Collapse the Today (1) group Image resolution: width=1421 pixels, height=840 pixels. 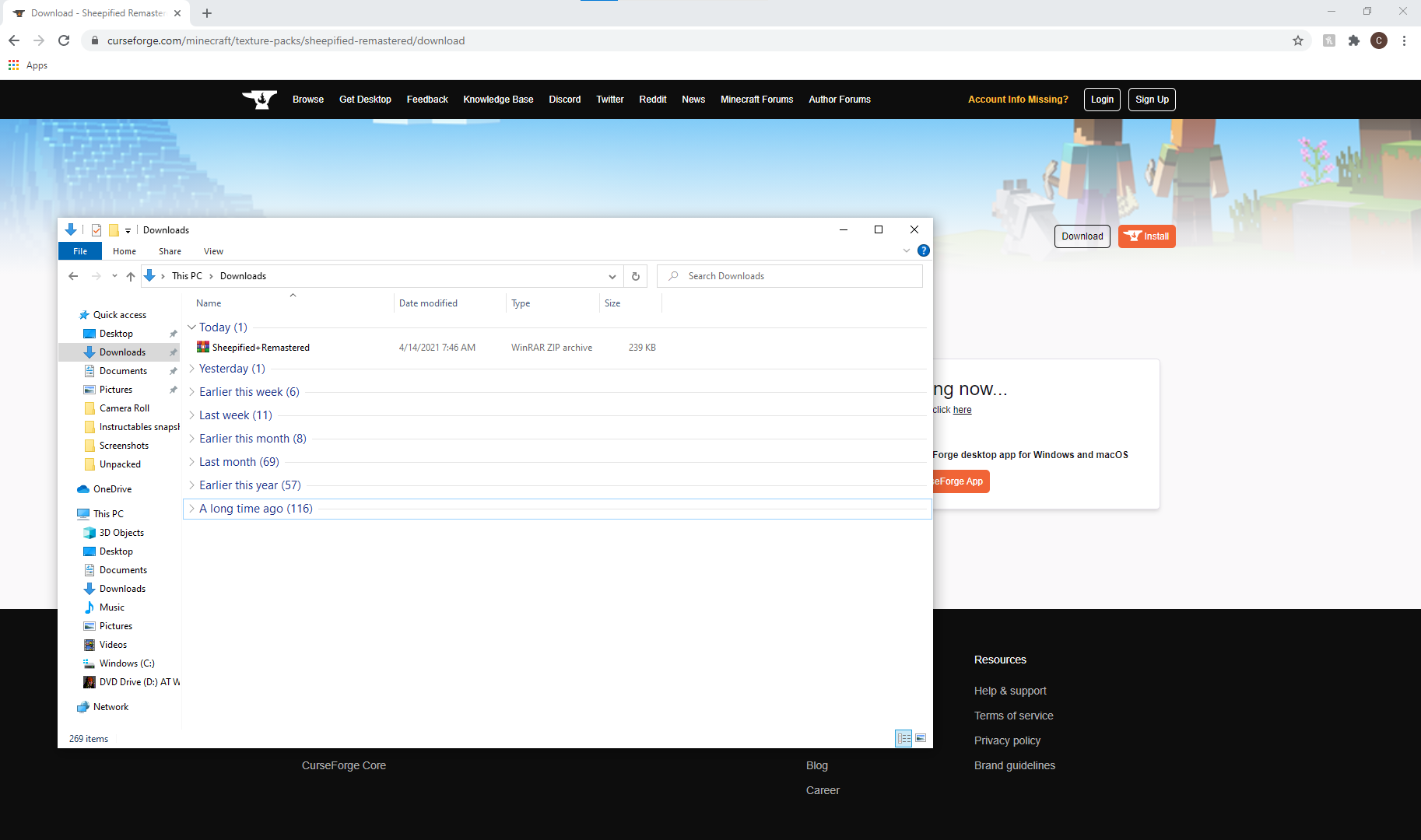[x=192, y=327]
